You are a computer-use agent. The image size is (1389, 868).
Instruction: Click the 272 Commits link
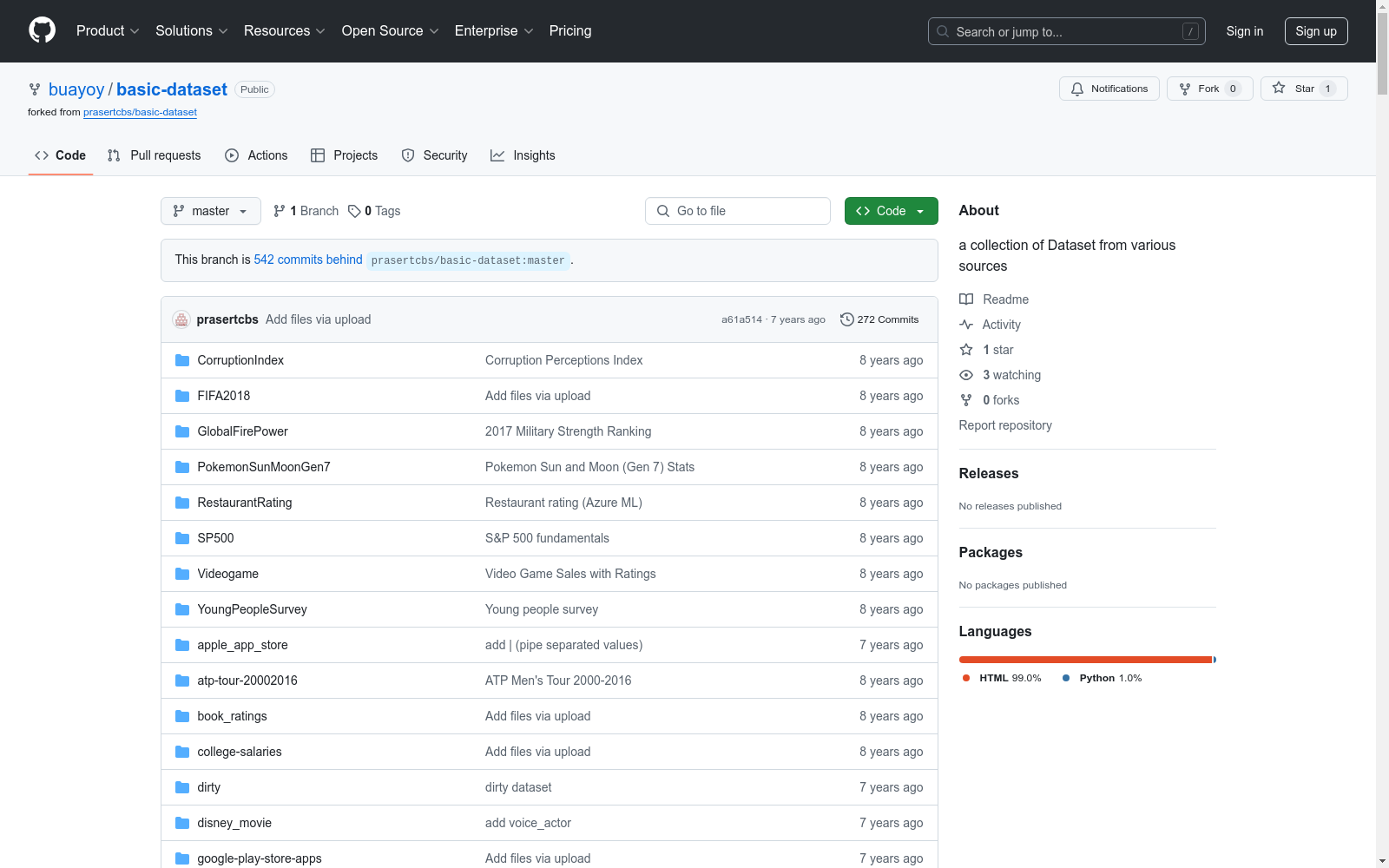pos(879,319)
